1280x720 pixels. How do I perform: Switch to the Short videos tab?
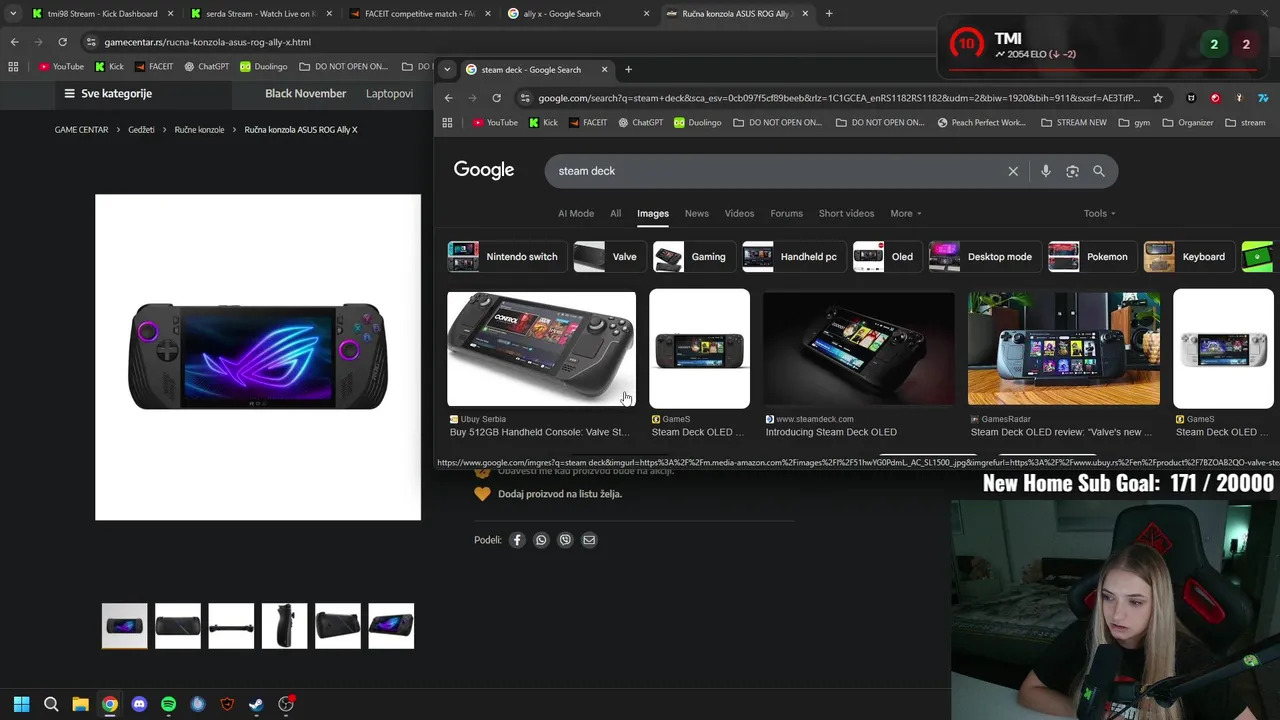click(846, 213)
